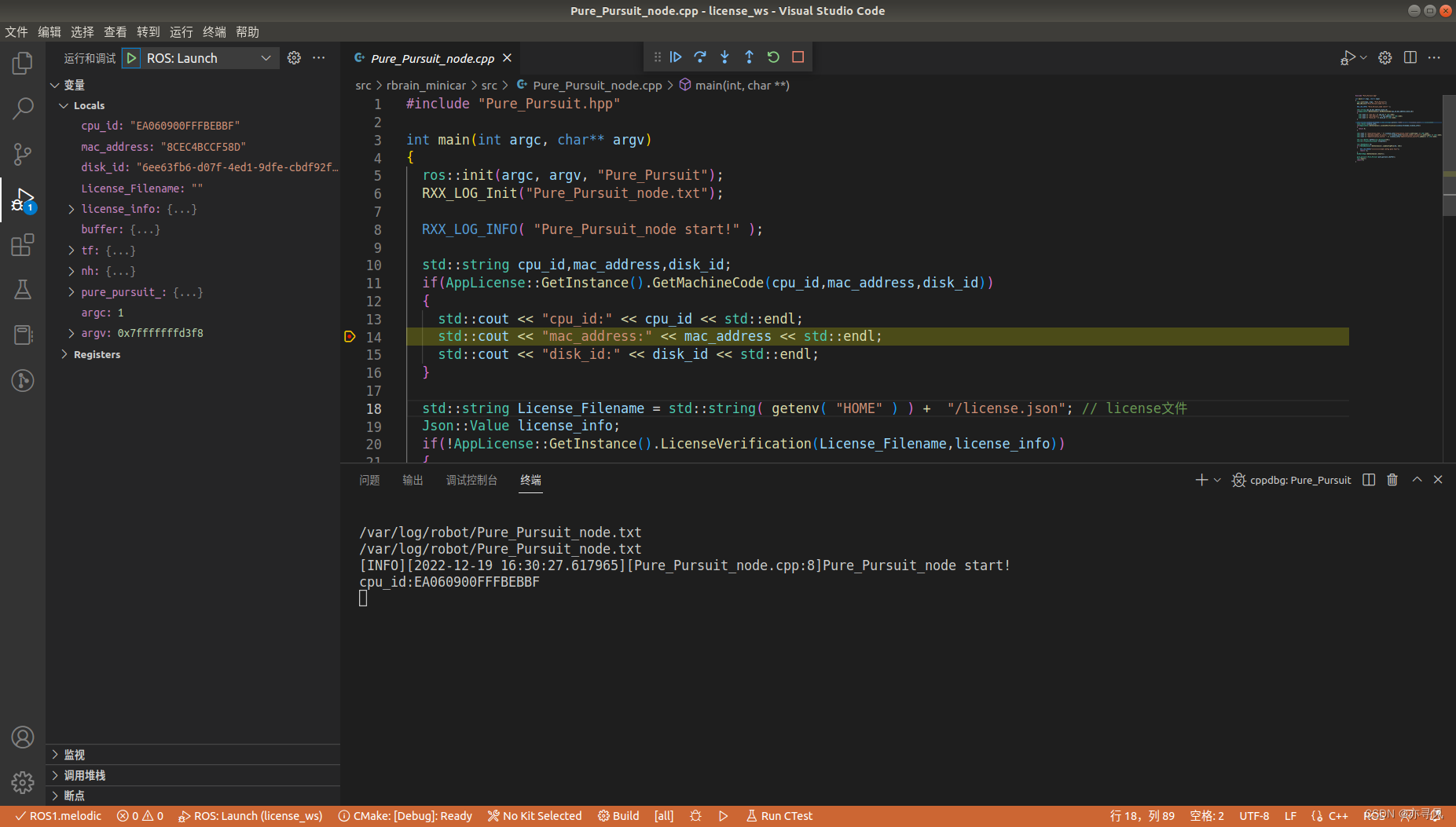This screenshot has height=827, width=1456.
Task: Click Run CTest in the status bar
Action: click(779, 815)
